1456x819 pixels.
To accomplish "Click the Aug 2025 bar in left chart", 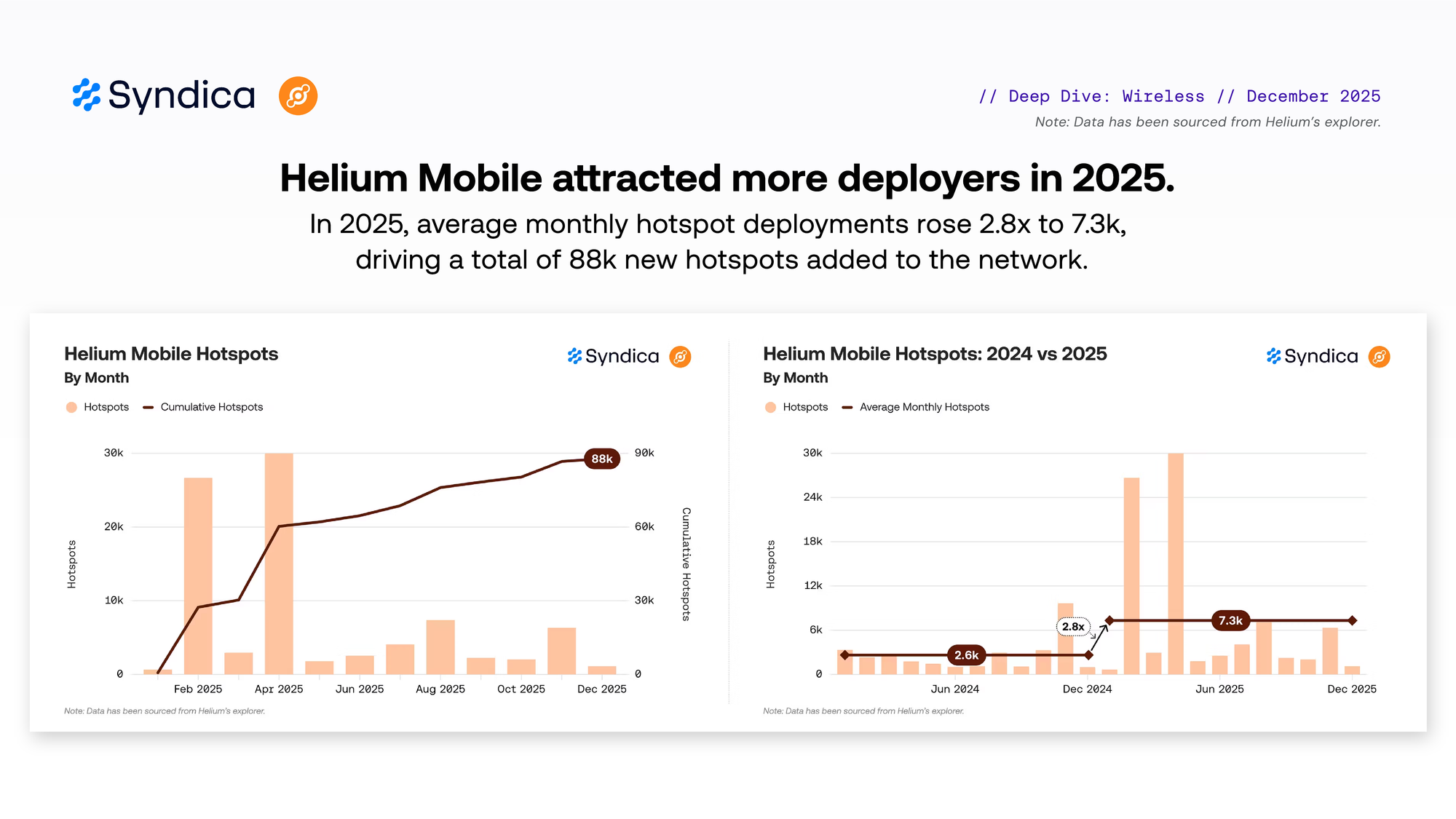I will tap(440, 646).
